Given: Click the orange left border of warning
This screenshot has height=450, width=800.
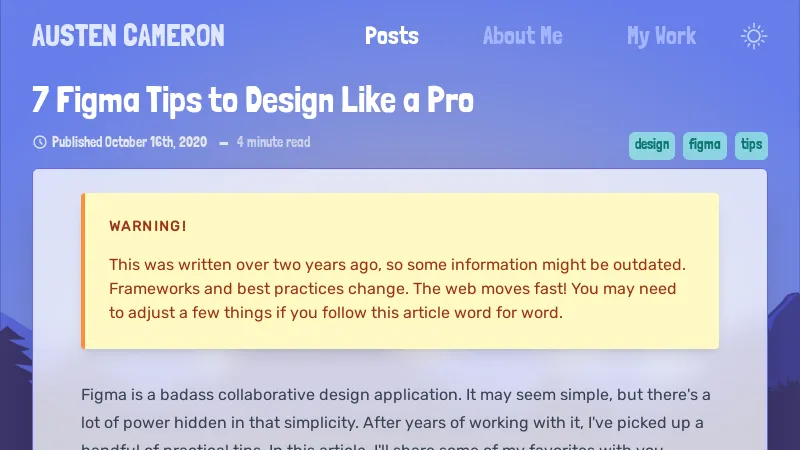Looking at the screenshot, I should click(83, 271).
